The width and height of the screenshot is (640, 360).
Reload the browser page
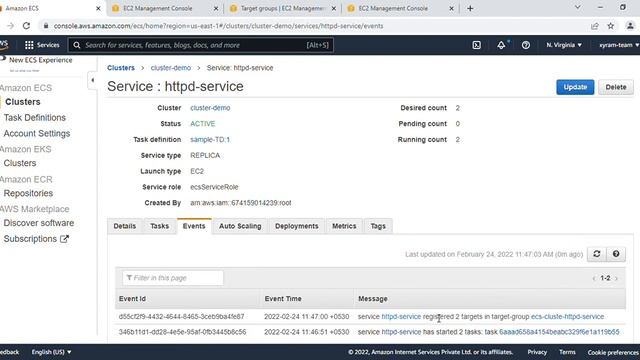27,26
